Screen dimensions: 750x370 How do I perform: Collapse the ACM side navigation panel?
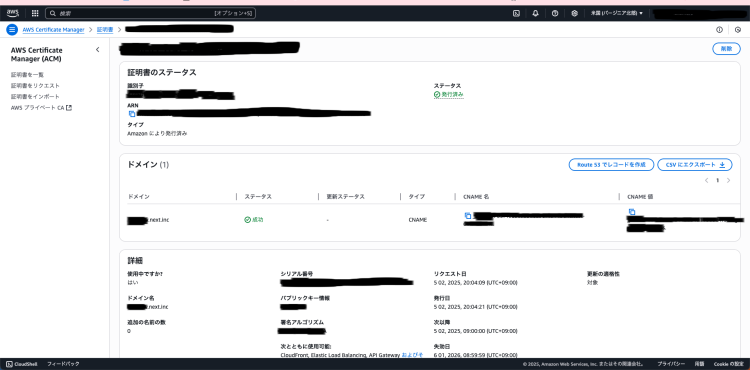[98, 50]
